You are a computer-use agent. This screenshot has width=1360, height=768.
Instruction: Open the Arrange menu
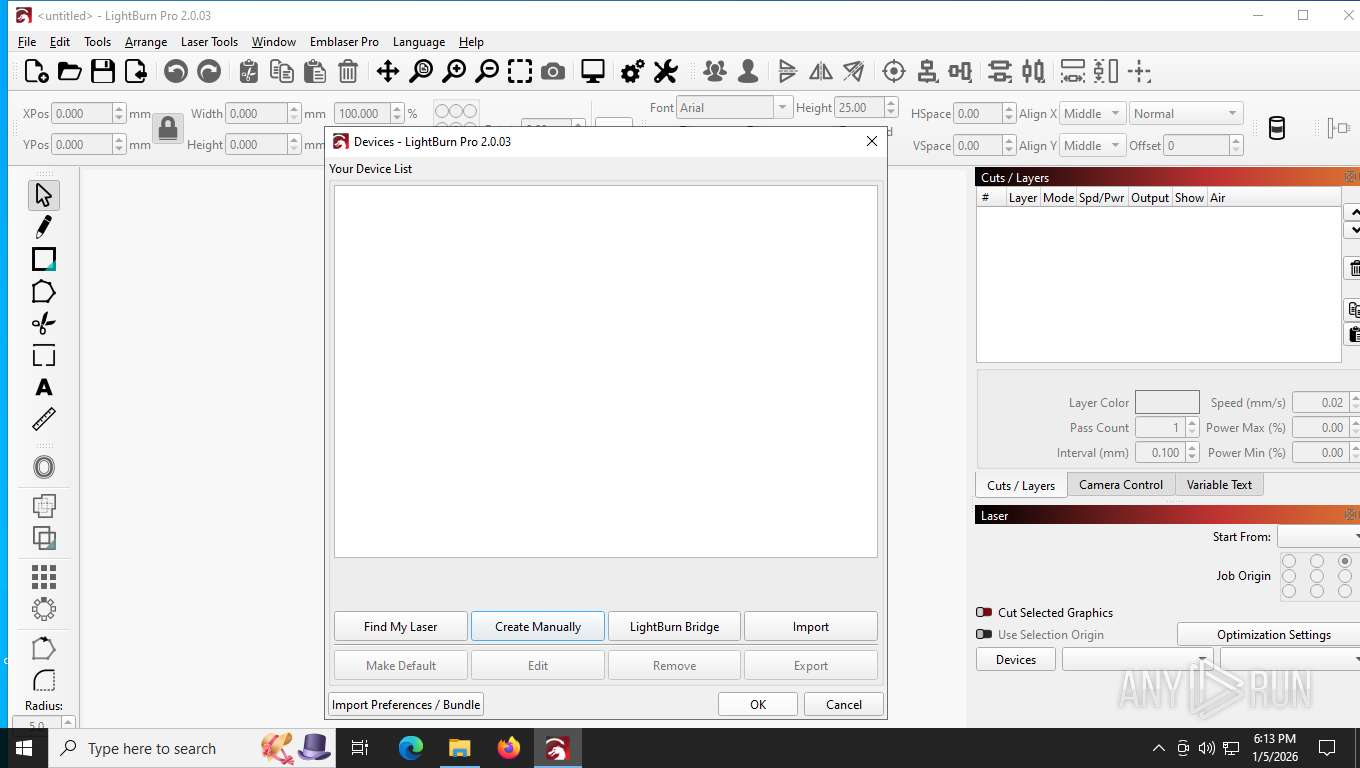[x=146, y=42]
